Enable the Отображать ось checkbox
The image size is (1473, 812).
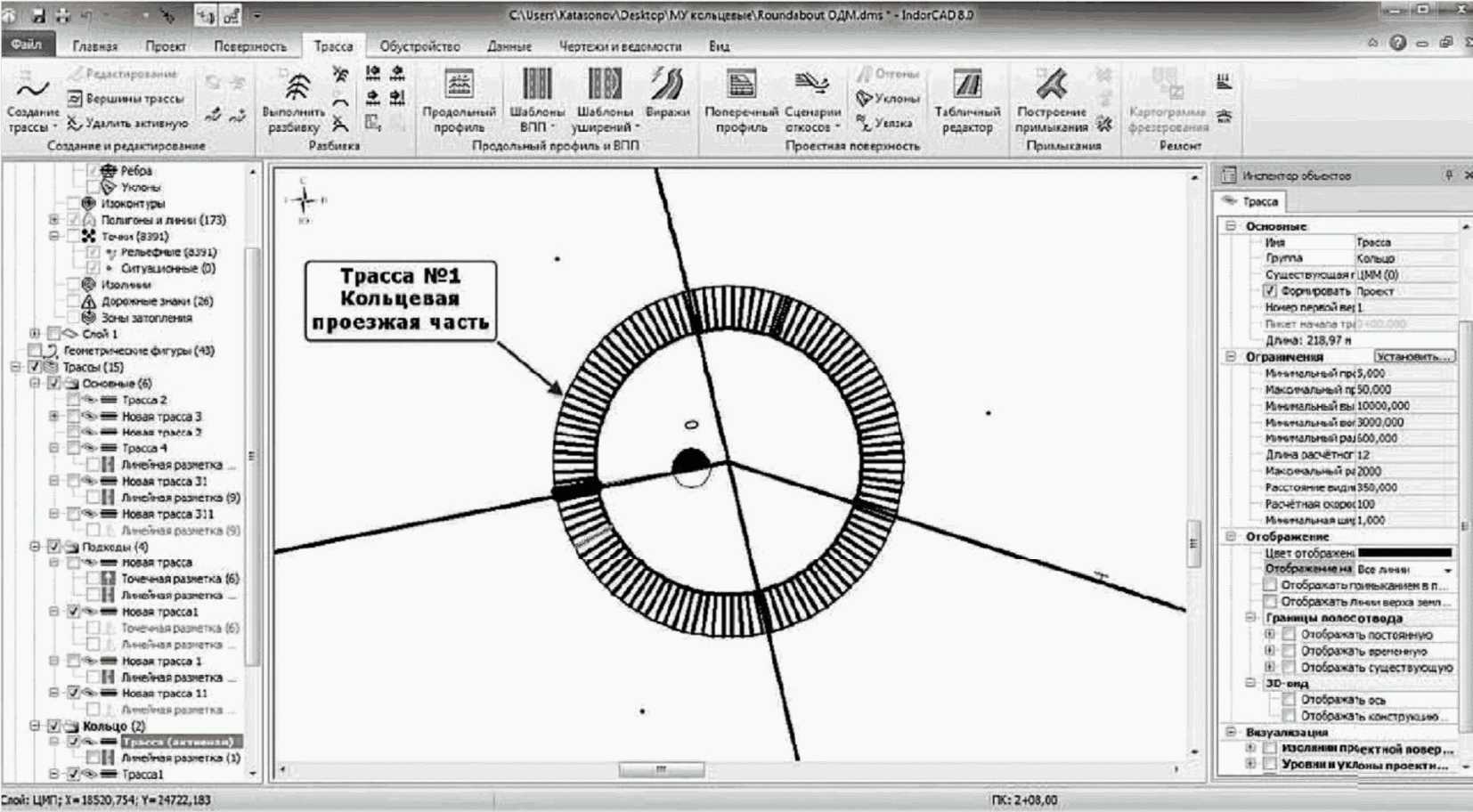[1288, 700]
